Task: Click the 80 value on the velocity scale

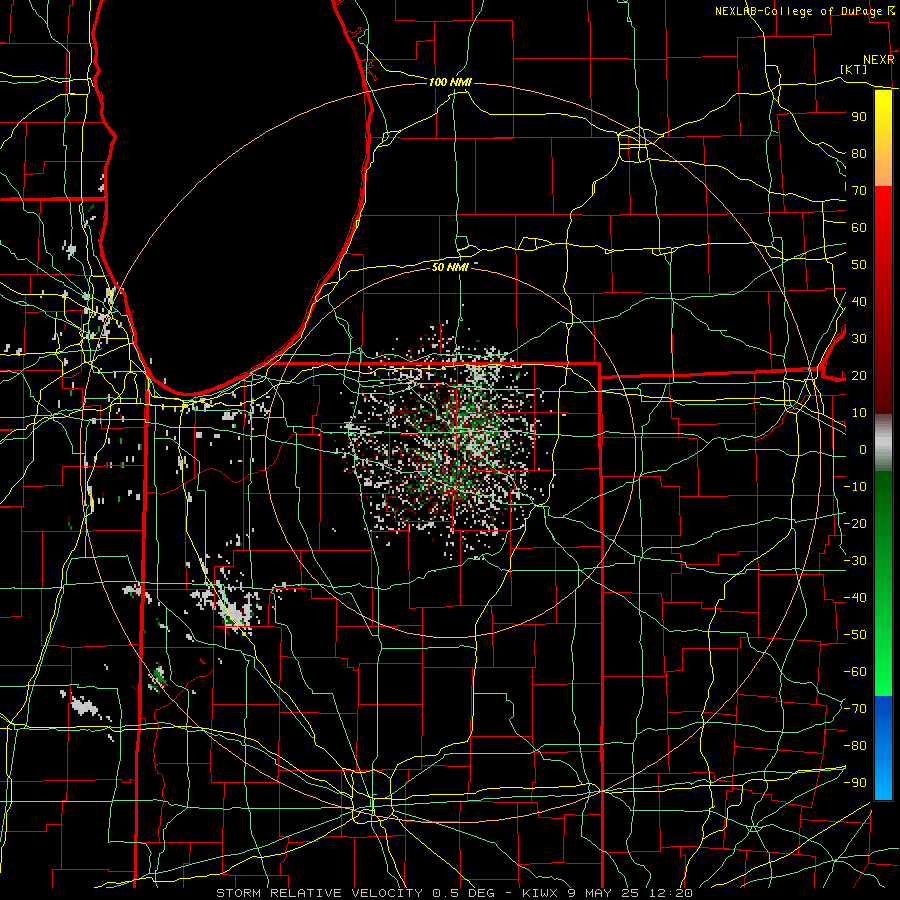Action: click(859, 153)
